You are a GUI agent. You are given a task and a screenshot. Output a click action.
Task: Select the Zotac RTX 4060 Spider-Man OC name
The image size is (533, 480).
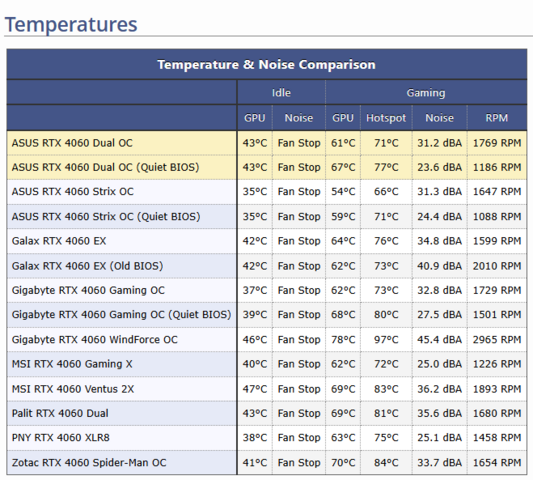point(89,463)
